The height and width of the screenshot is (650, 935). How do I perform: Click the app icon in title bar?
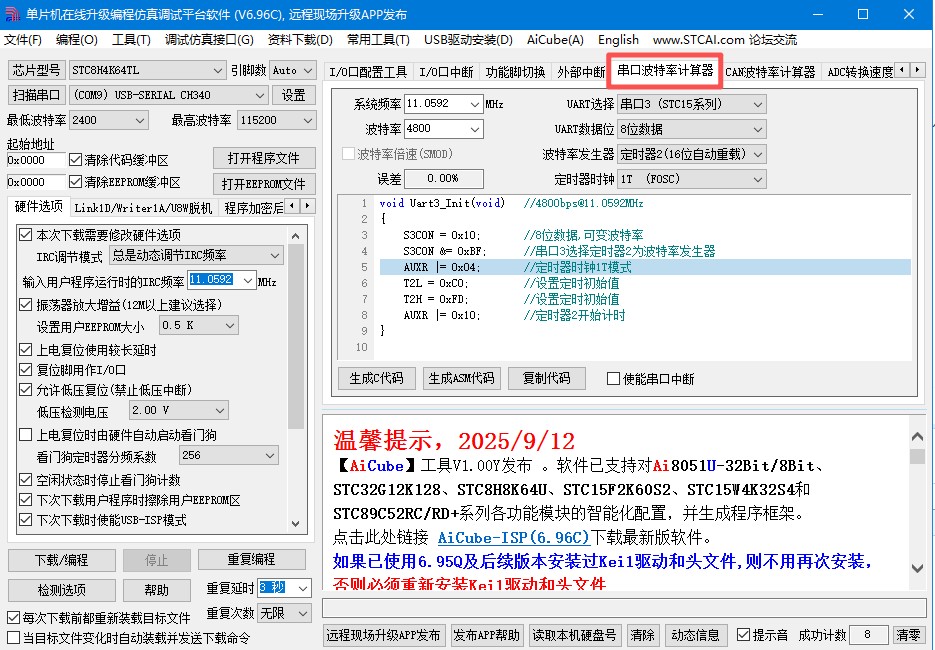12,14
